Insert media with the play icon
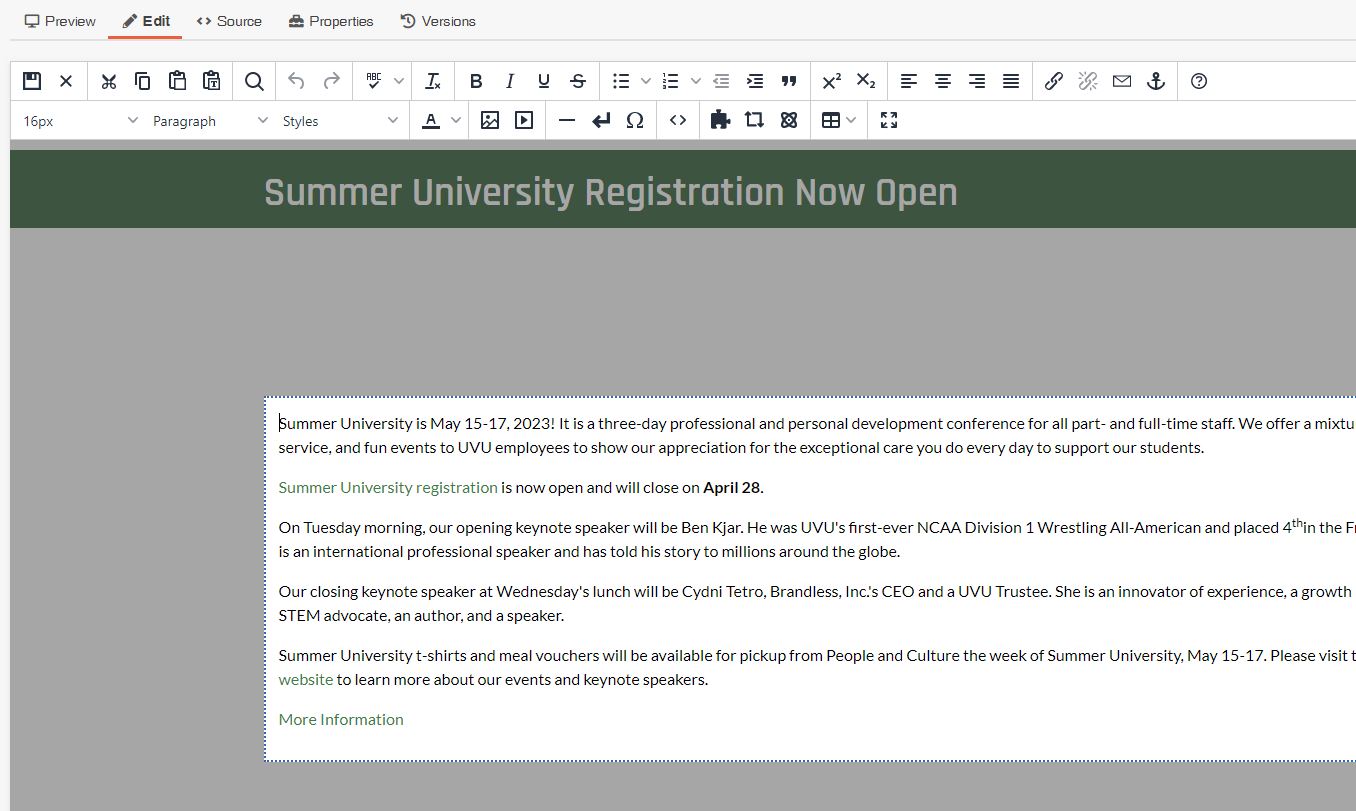Viewport: 1356px width, 811px height. pyautogui.click(x=524, y=120)
